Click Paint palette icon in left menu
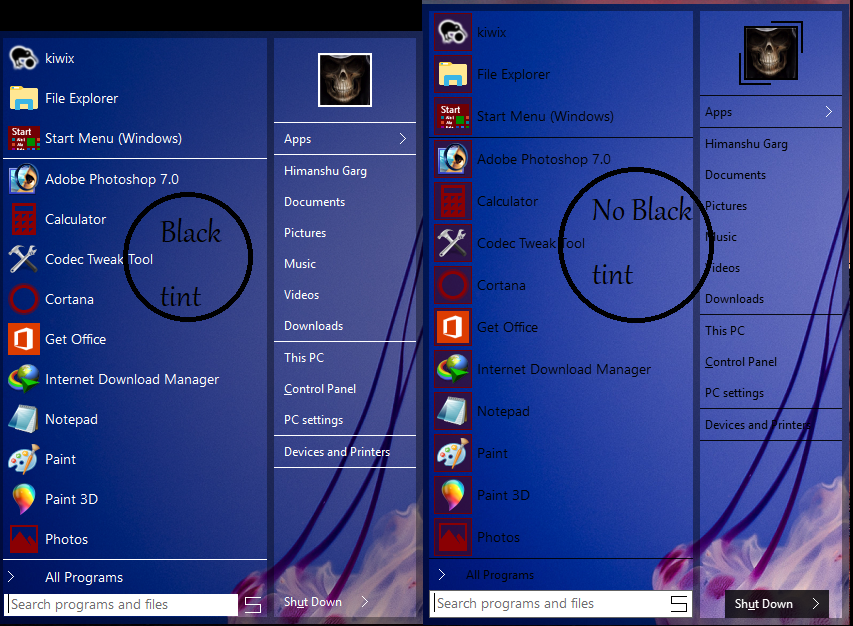Image resolution: width=853 pixels, height=626 pixels. (x=23, y=459)
